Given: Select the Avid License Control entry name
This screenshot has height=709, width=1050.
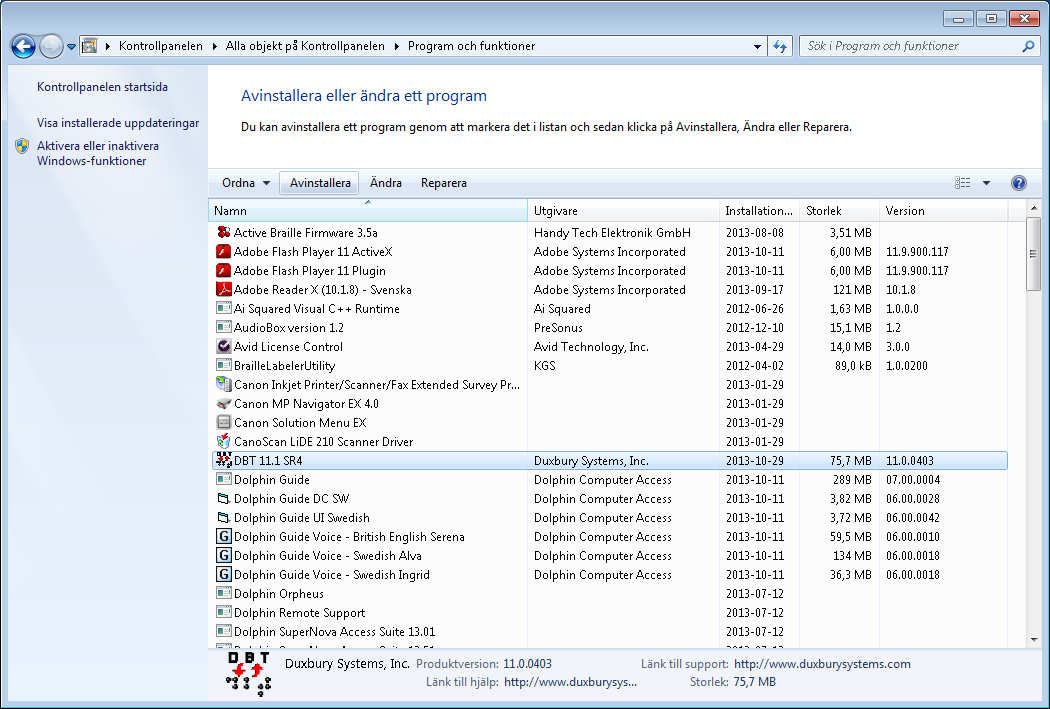Looking at the screenshot, I should 288,347.
